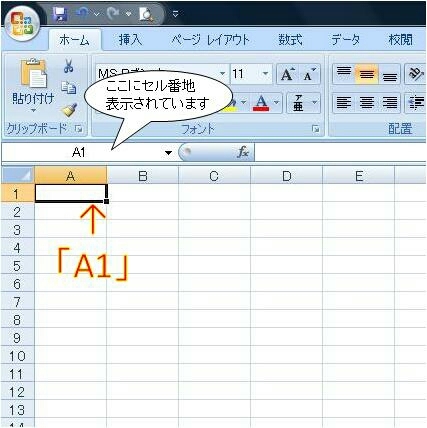Screen dimensions: 427x428
Task: Click the Copy icon in clipboard group
Action: coord(69,88)
